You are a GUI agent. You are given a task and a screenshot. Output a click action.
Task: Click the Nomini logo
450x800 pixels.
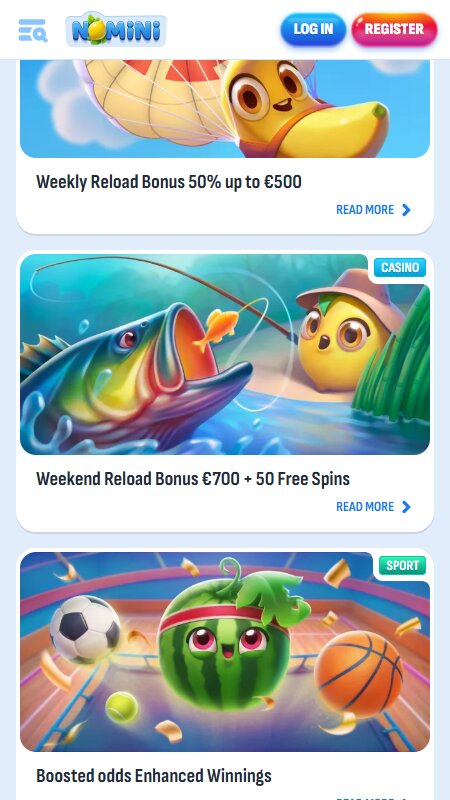click(116, 30)
